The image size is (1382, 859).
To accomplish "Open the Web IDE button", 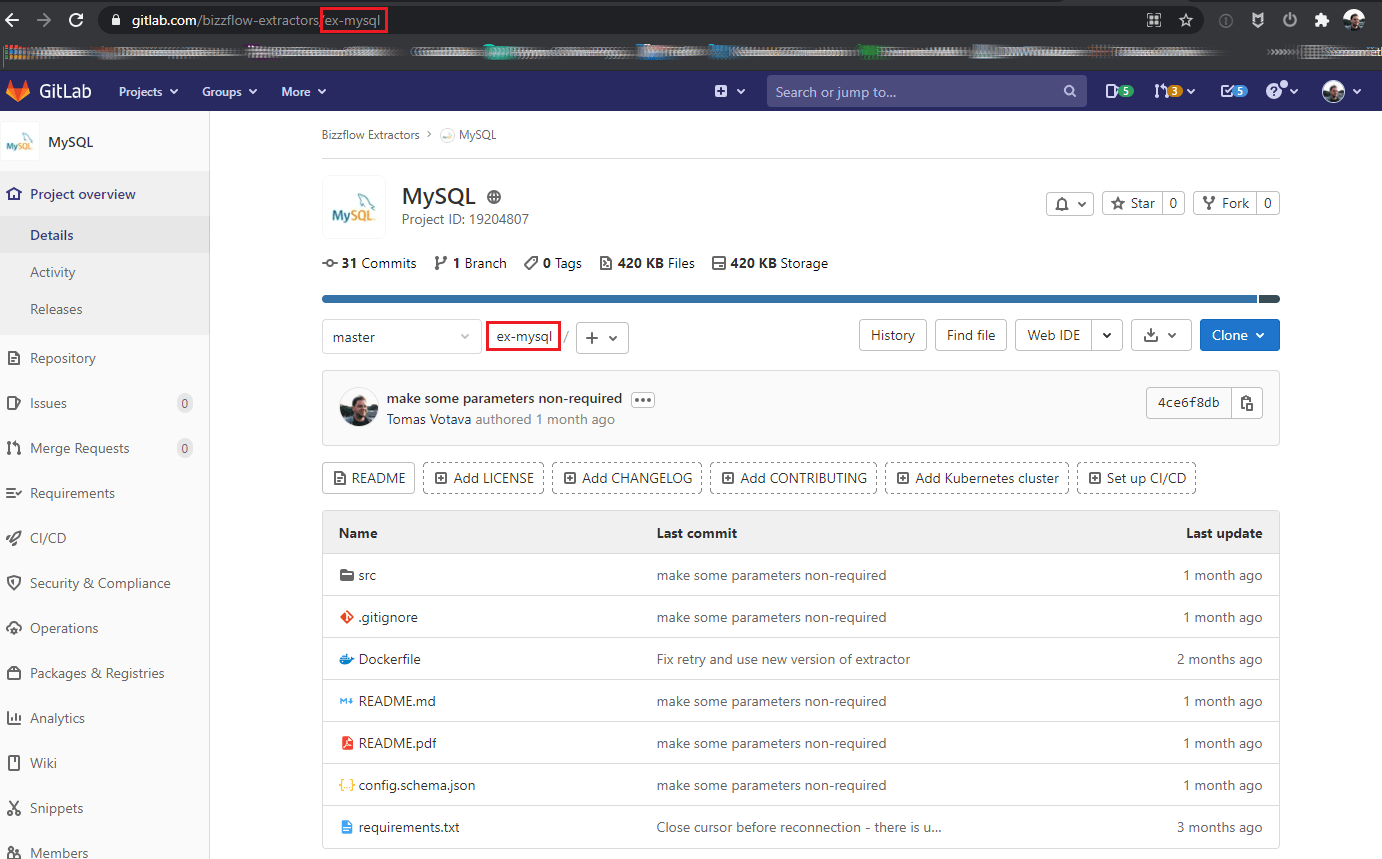I will [1054, 335].
